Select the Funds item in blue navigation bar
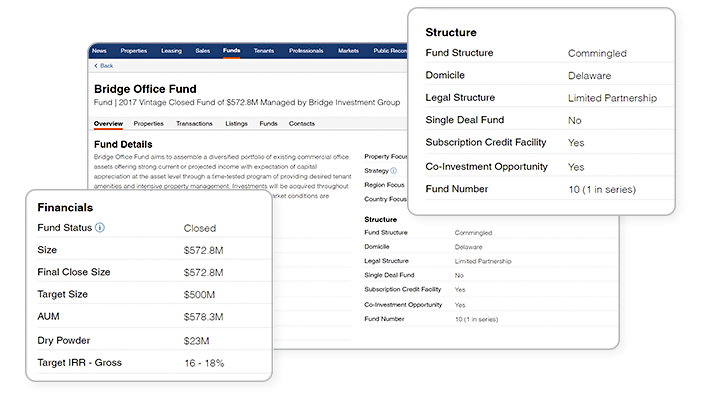702x409 pixels. pyautogui.click(x=231, y=50)
